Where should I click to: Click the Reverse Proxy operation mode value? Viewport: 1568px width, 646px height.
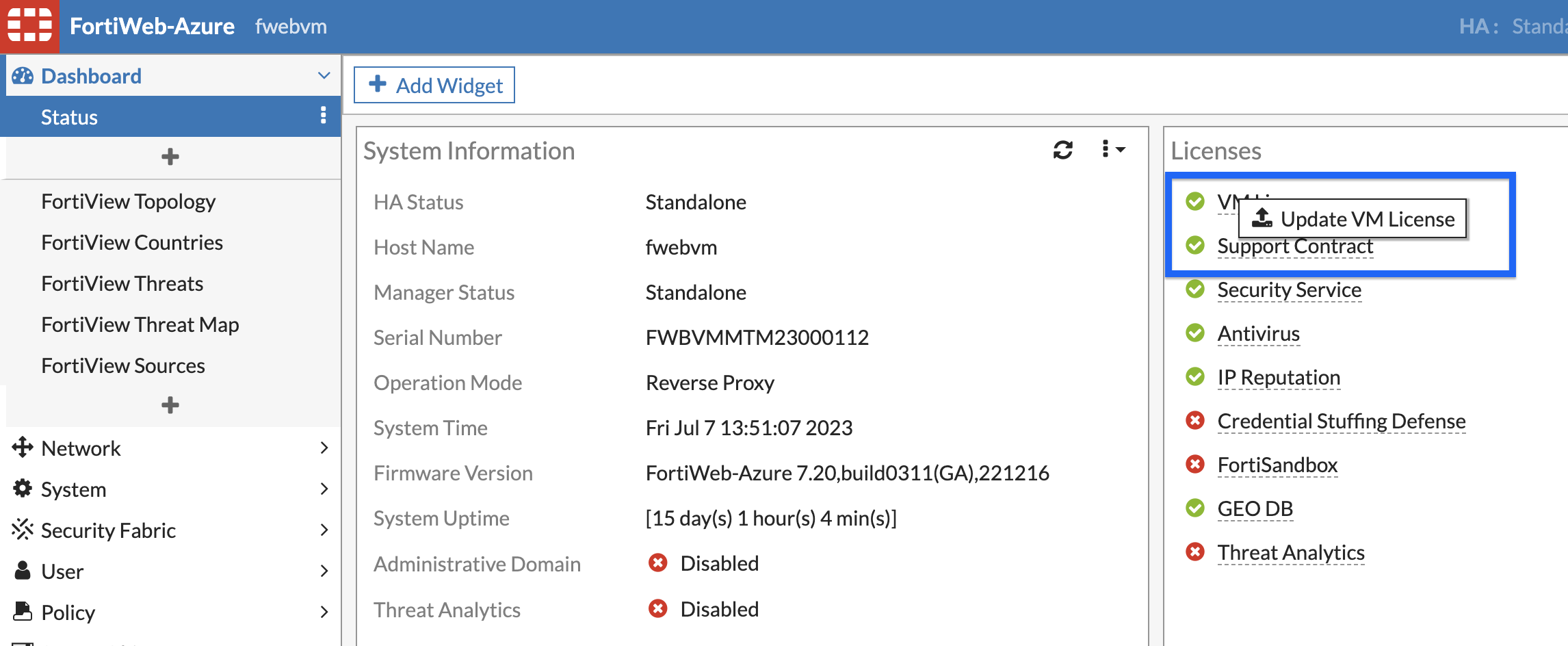pos(709,383)
